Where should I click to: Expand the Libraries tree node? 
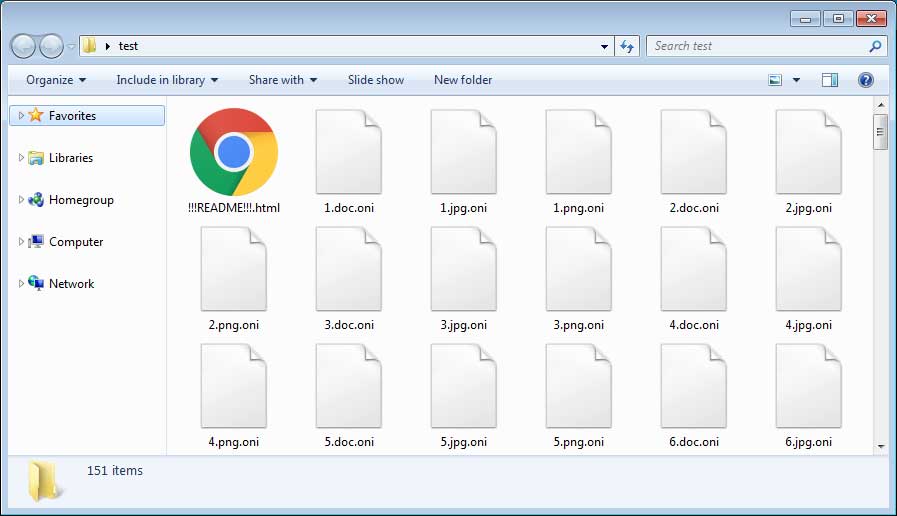coord(21,157)
